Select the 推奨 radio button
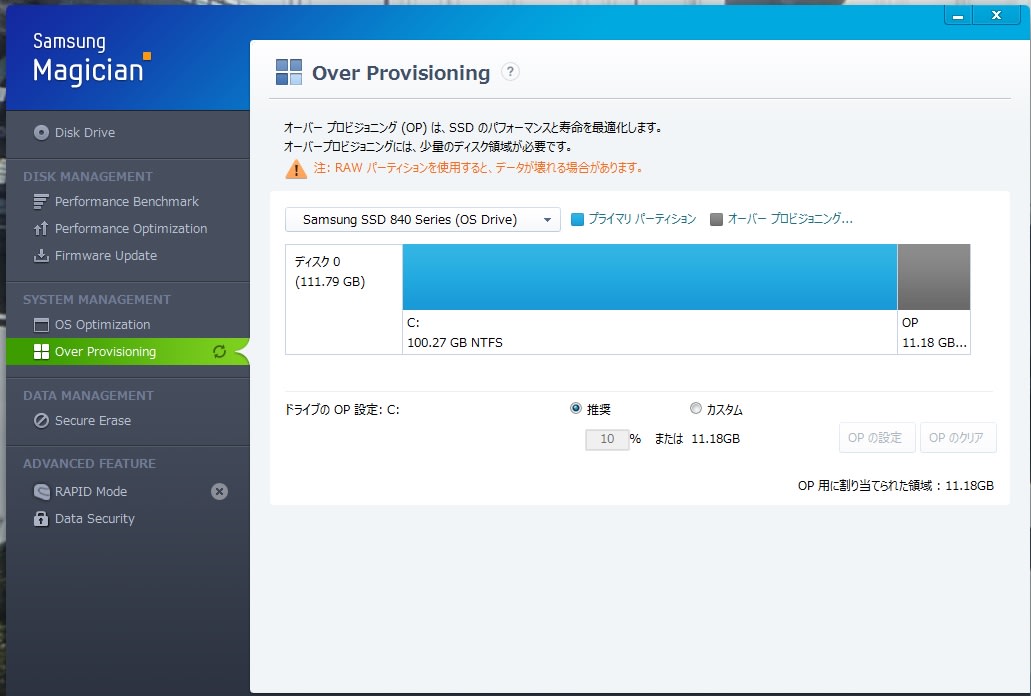 575,409
